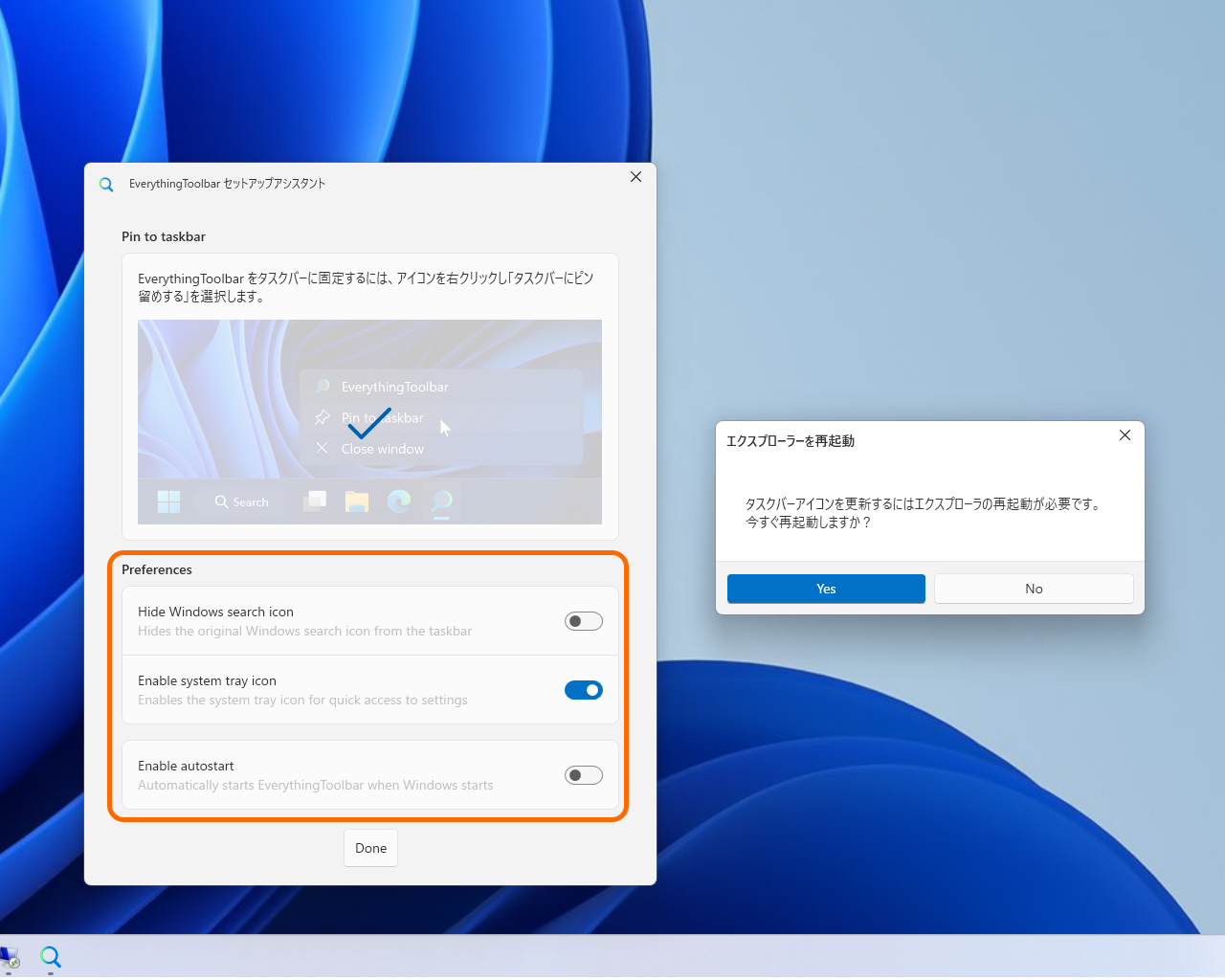Image resolution: width=1225 pixels, height=980 pixels.
Task: Select Close window in the context menu preview
Action: click(383, 448)
